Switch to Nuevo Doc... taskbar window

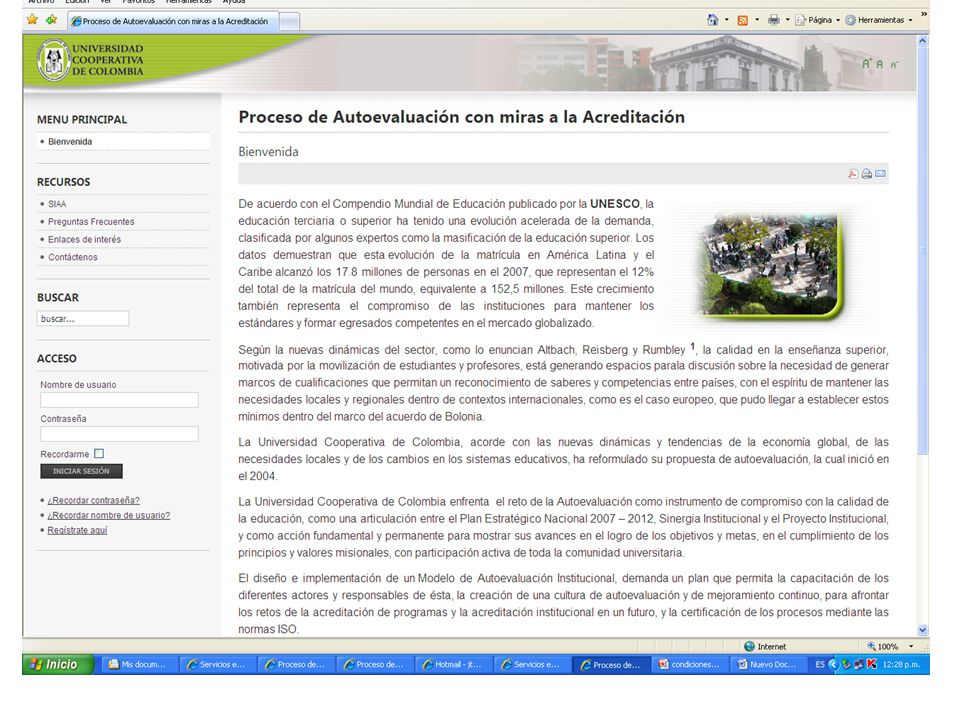point(770,664)
